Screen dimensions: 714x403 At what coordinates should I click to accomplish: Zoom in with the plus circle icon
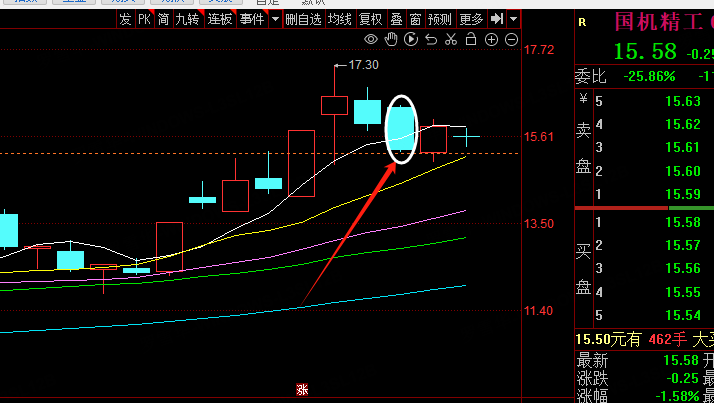[491, 40]
